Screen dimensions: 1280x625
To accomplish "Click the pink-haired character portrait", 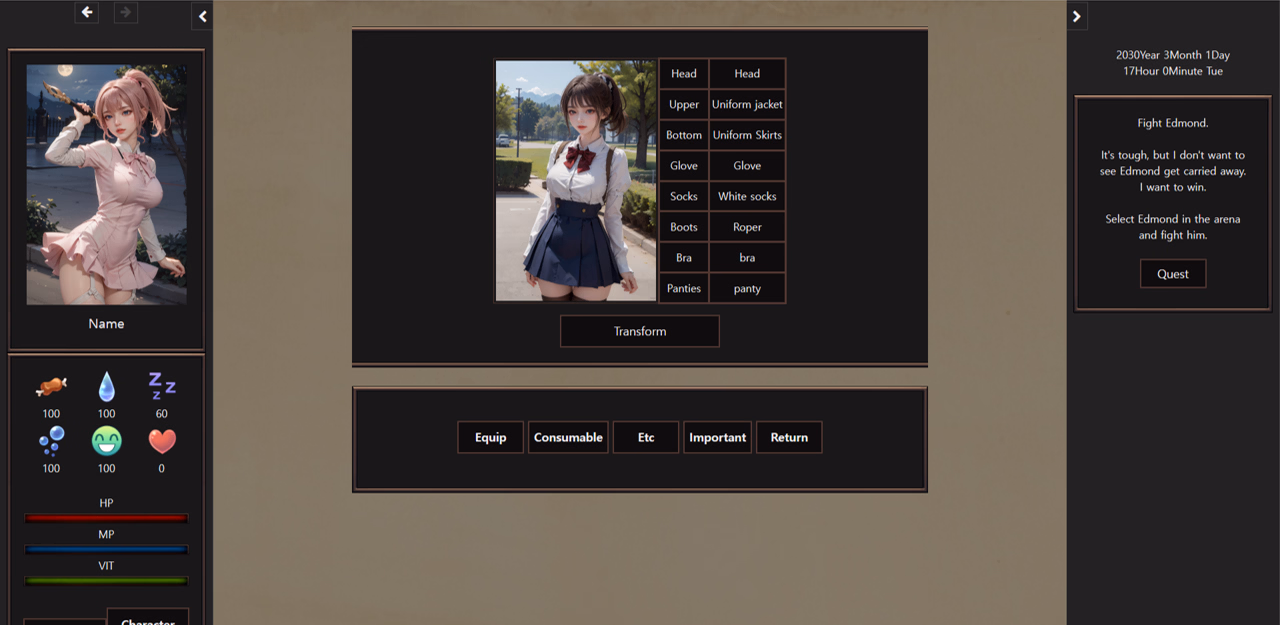I will point(106,185).
